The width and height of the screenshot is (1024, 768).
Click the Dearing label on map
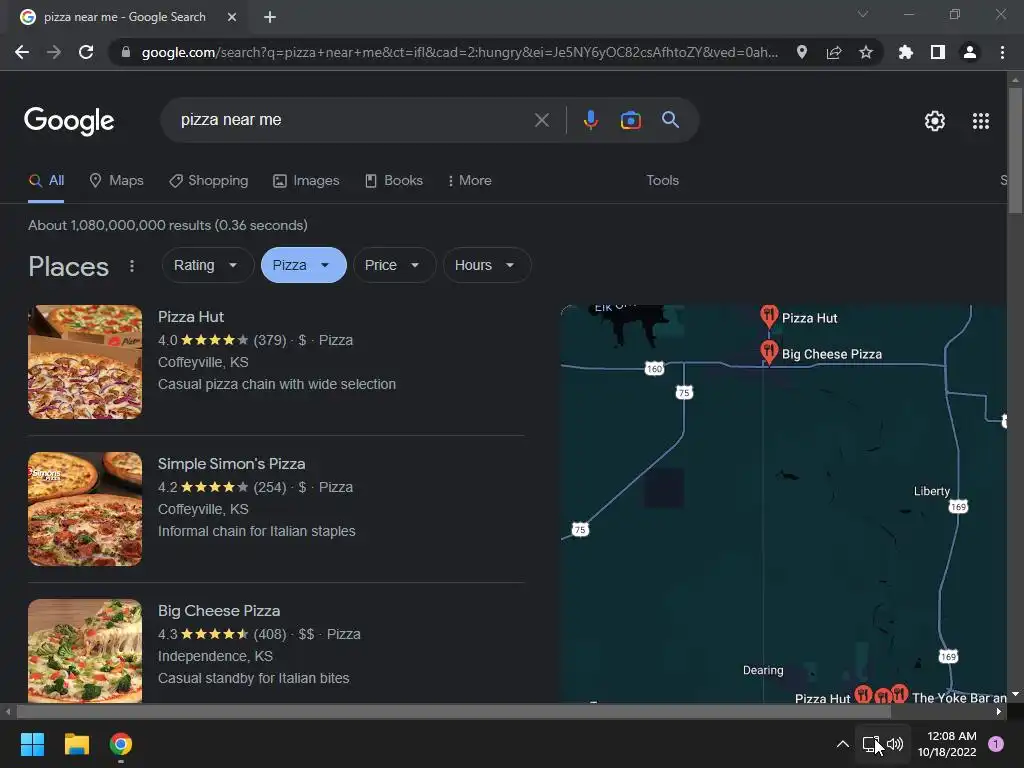[763, 670]
